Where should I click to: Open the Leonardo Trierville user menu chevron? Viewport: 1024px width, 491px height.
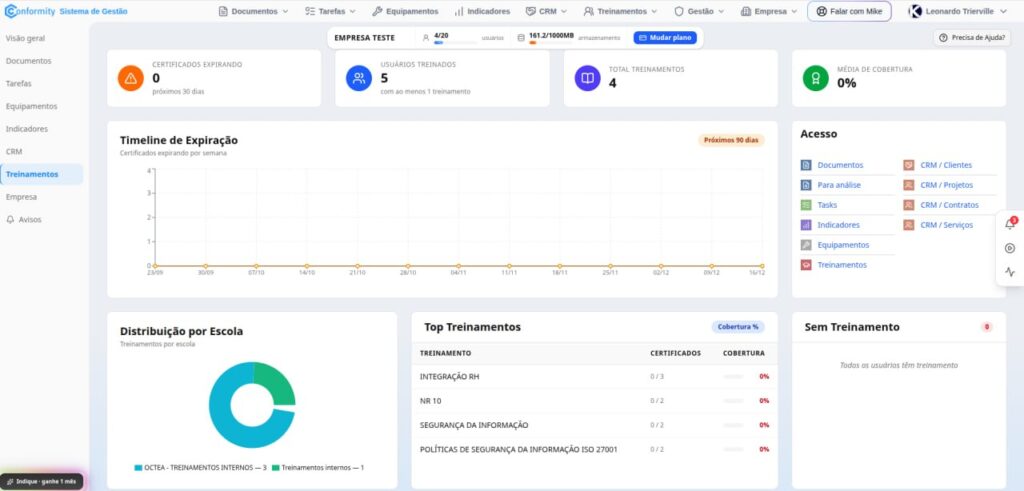[1004, 11]
